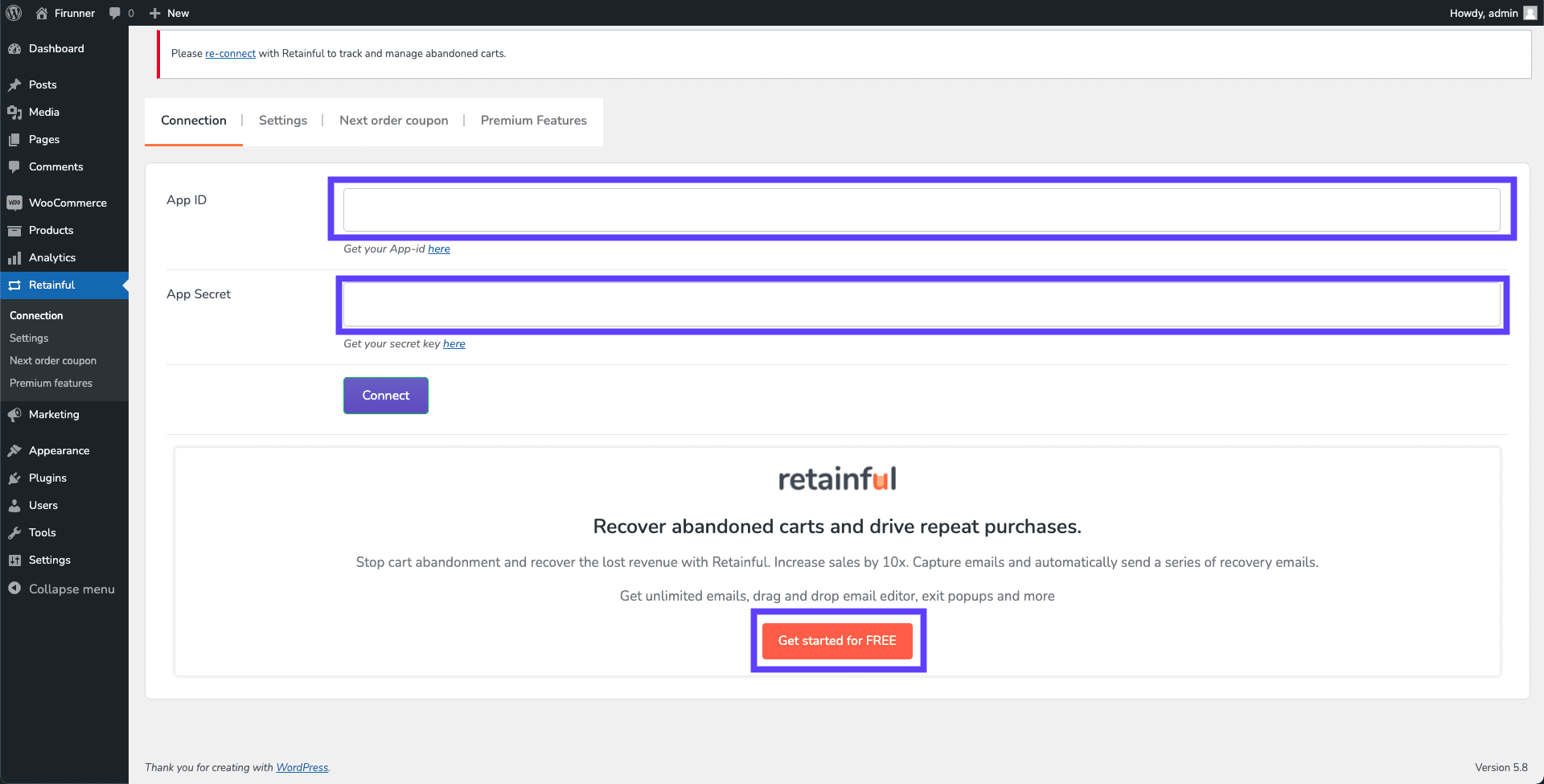
Task: Click the WooCommerce logo icon
Action: coord(14,203)
